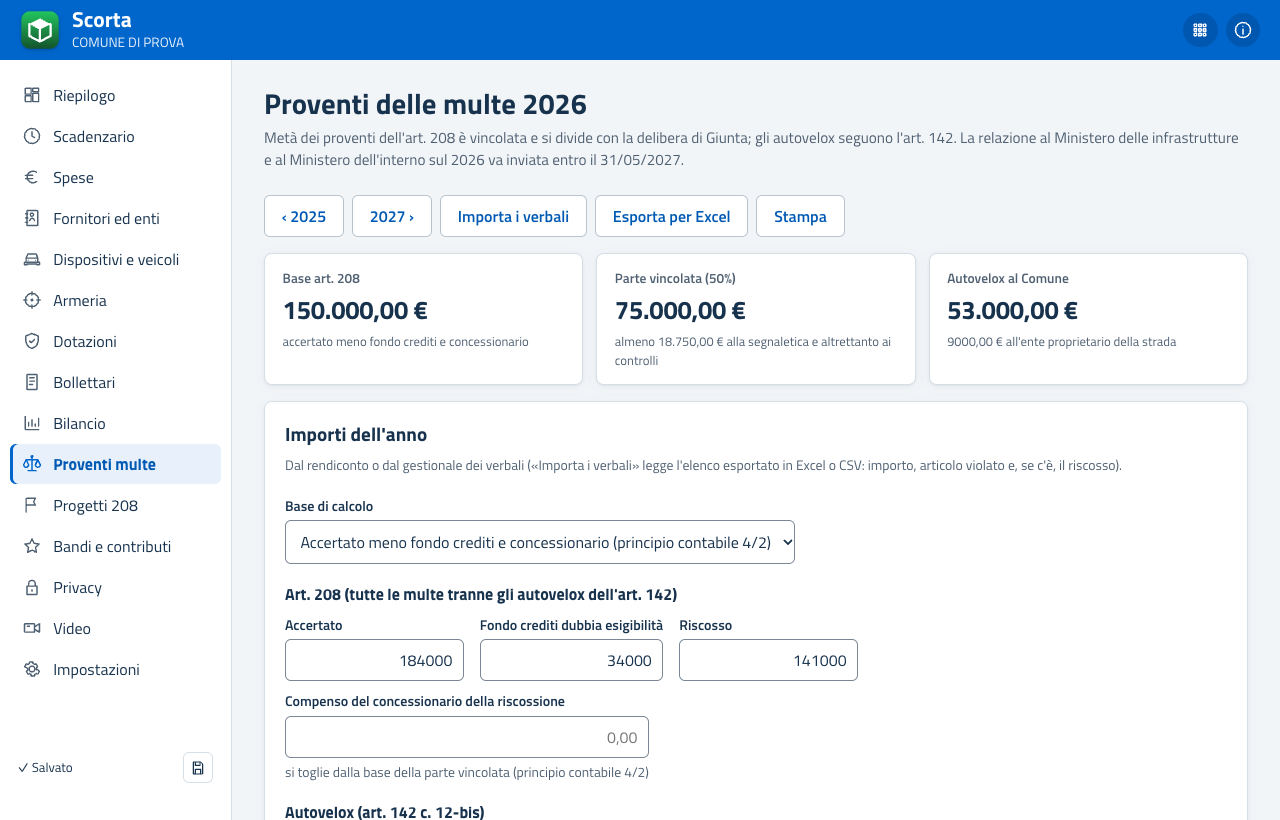The image size is (1280, 820).
Task: Click the Accertato field showing 184000
Action: tap(374, 660)
